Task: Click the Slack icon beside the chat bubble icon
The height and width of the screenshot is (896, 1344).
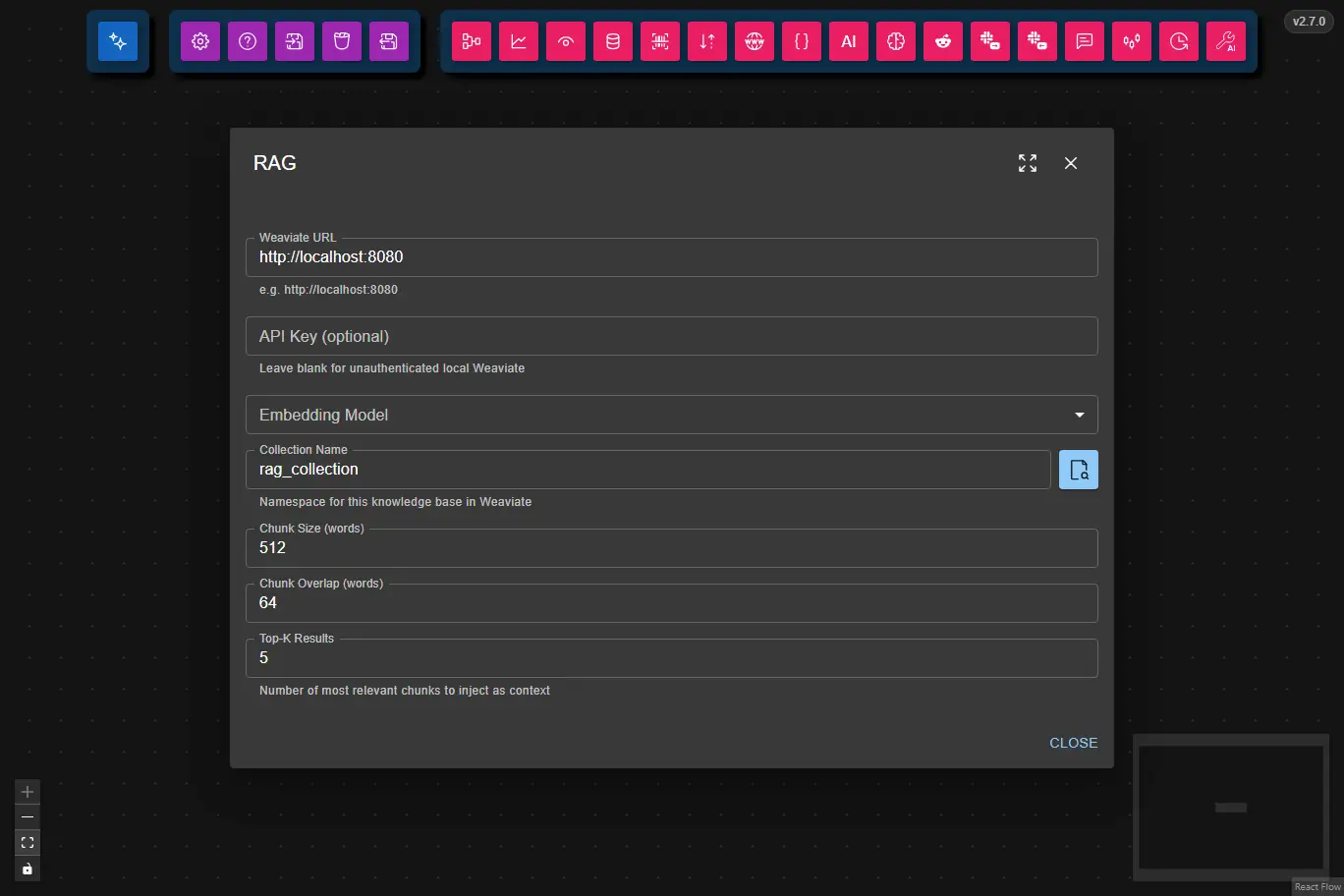Action: coord(1037,41)
